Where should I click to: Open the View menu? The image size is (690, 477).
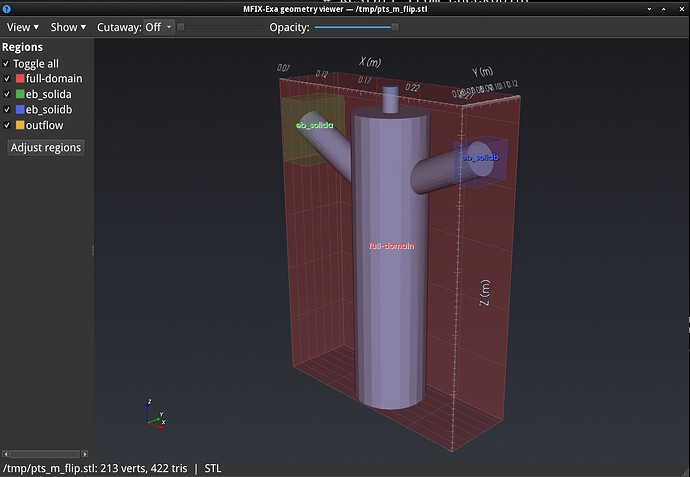coord(23,27)
